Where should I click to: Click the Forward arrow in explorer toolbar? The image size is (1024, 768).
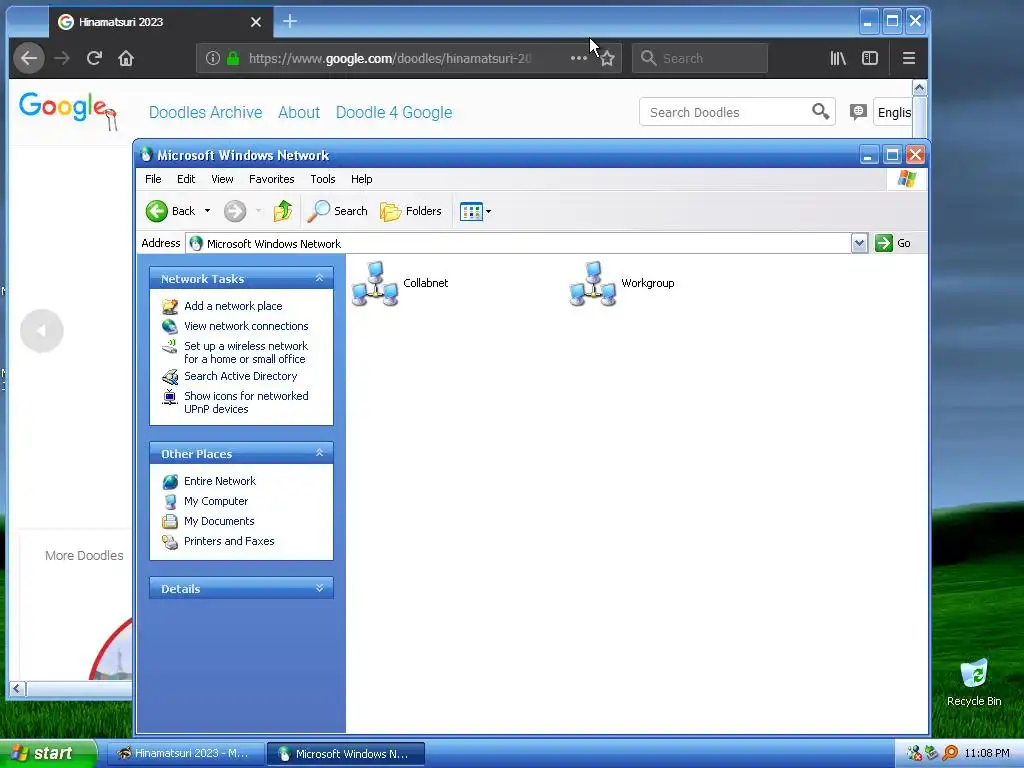click(x=235, y=211)
